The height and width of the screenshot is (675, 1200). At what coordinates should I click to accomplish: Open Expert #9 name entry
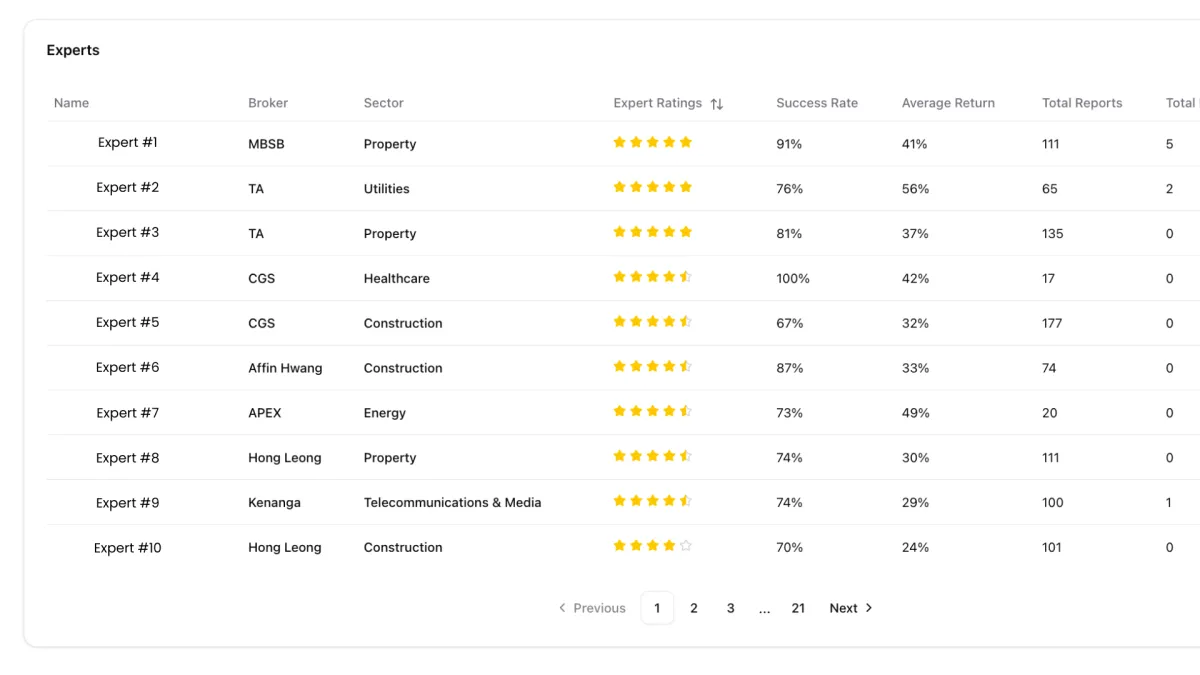[x=128, y=502]
